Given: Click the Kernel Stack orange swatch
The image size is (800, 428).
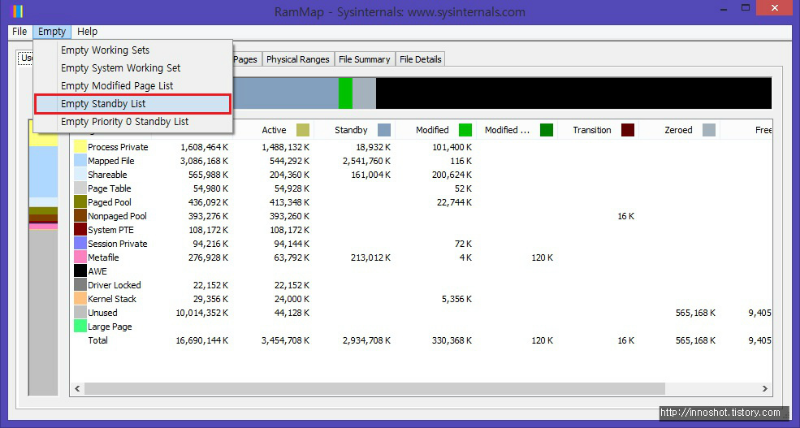Looking at the screenshot, I should pos(80,298).
